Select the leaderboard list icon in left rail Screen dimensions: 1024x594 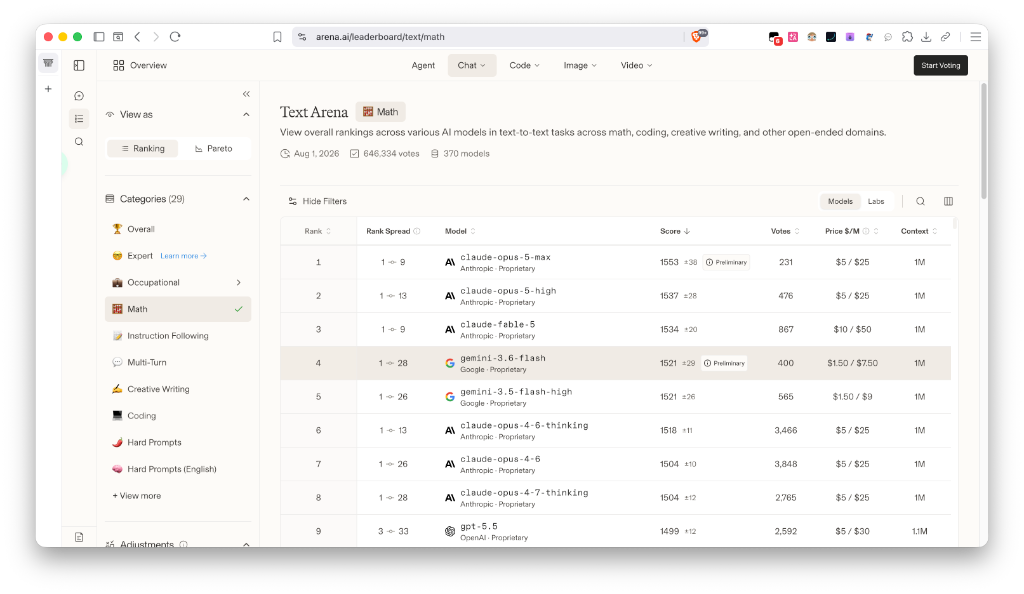pos(79,119)
